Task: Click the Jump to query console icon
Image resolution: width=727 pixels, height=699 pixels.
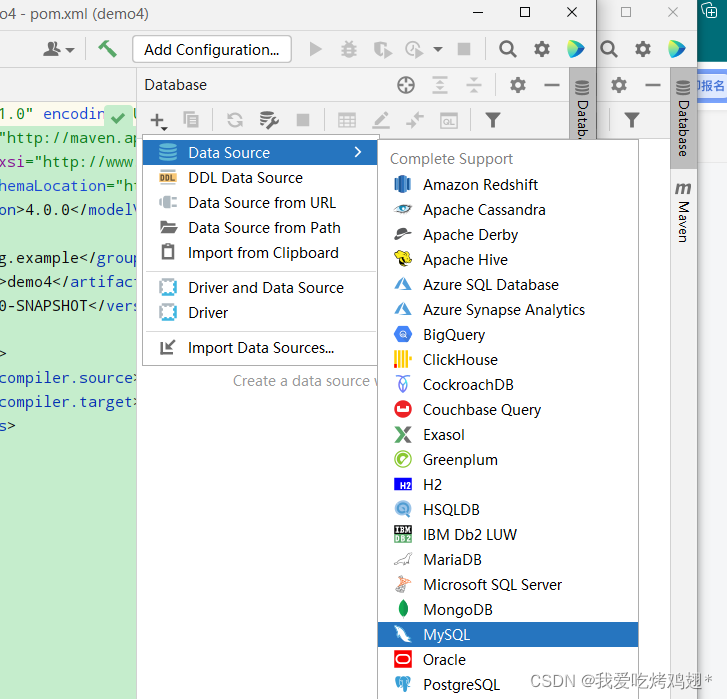Action: (x=415, y=120)
